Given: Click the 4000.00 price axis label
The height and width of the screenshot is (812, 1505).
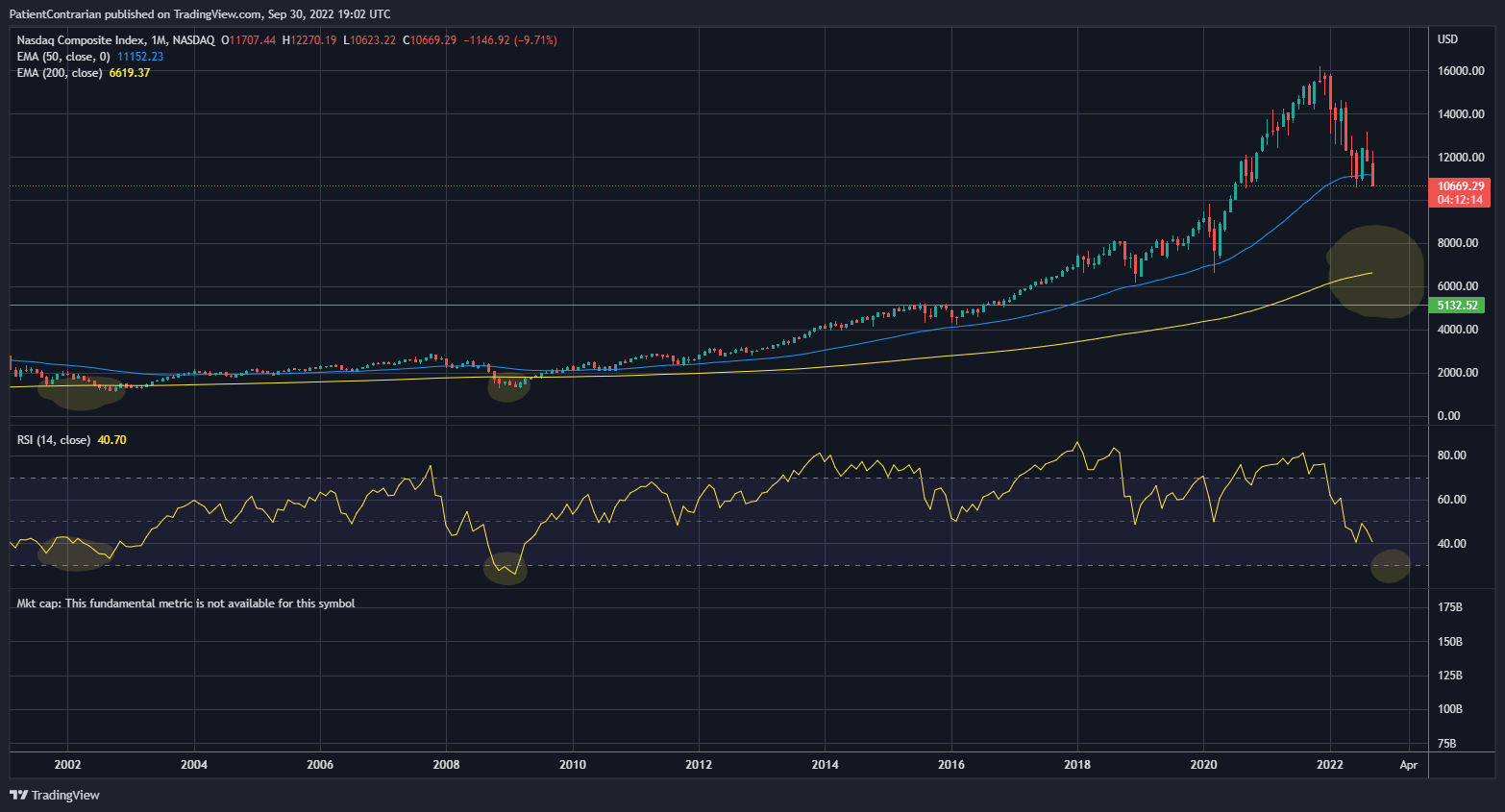Looking at the screenshot, I should pos(1458,330).
